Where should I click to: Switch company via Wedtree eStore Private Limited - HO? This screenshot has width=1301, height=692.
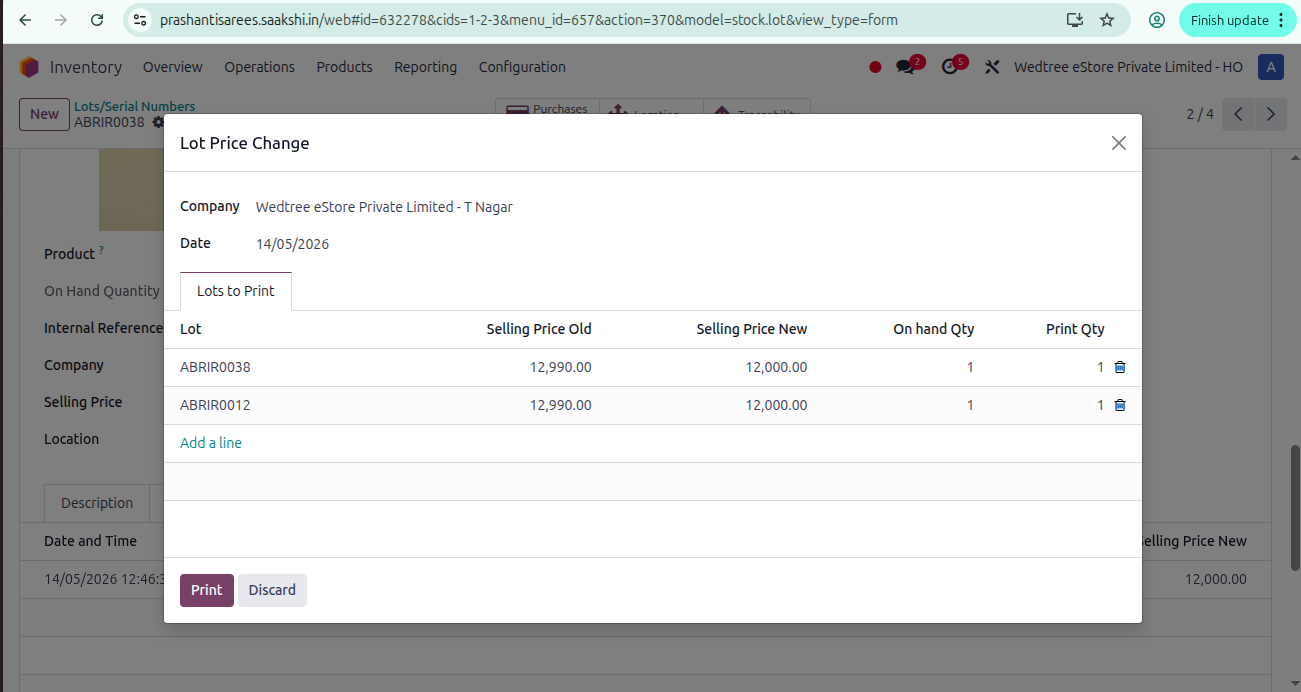tap(1128, 67)
